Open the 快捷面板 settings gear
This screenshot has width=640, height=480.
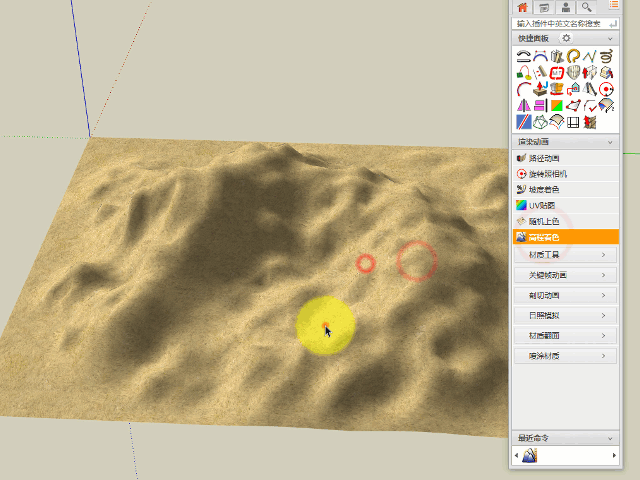click(x=566, y=39)
